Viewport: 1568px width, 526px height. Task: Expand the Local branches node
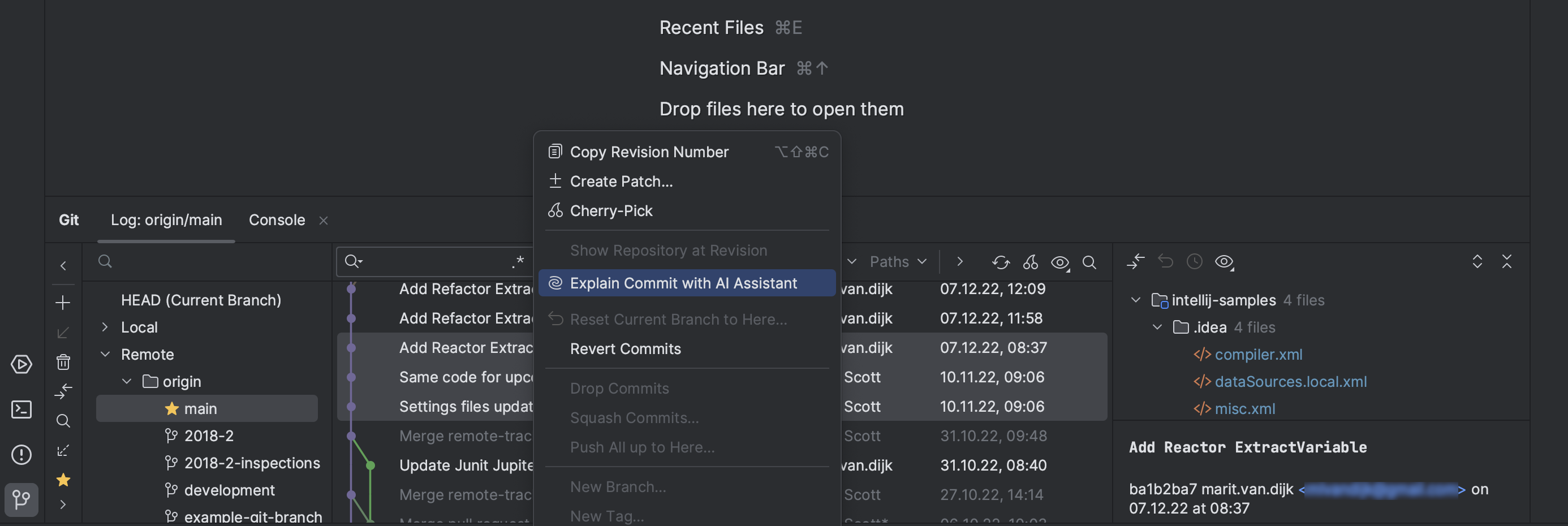coord(105,327)
